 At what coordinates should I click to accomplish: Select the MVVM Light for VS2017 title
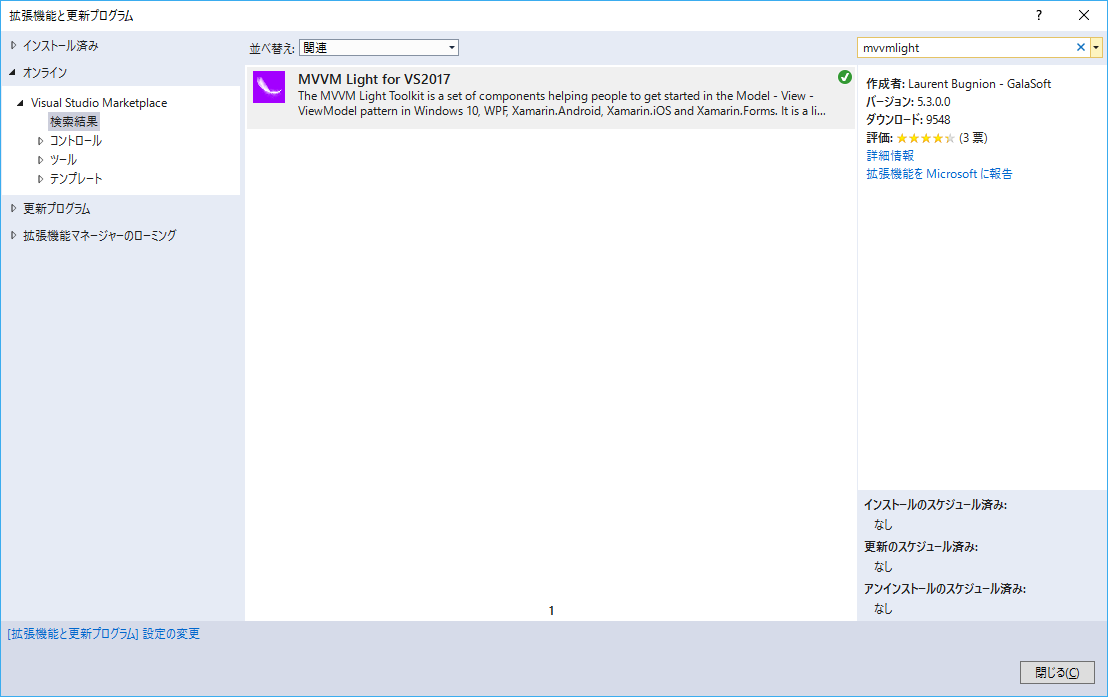coord(374,79)
